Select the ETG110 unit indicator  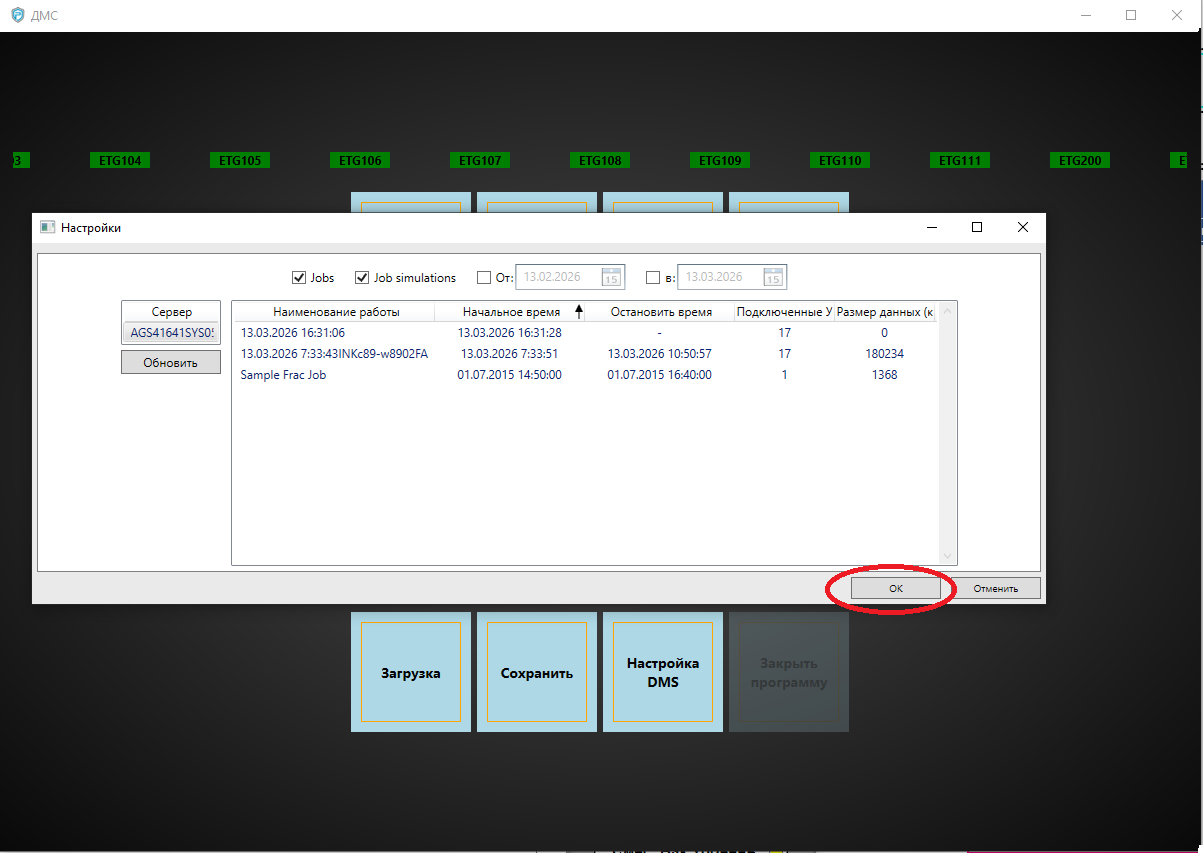(840, 160)
